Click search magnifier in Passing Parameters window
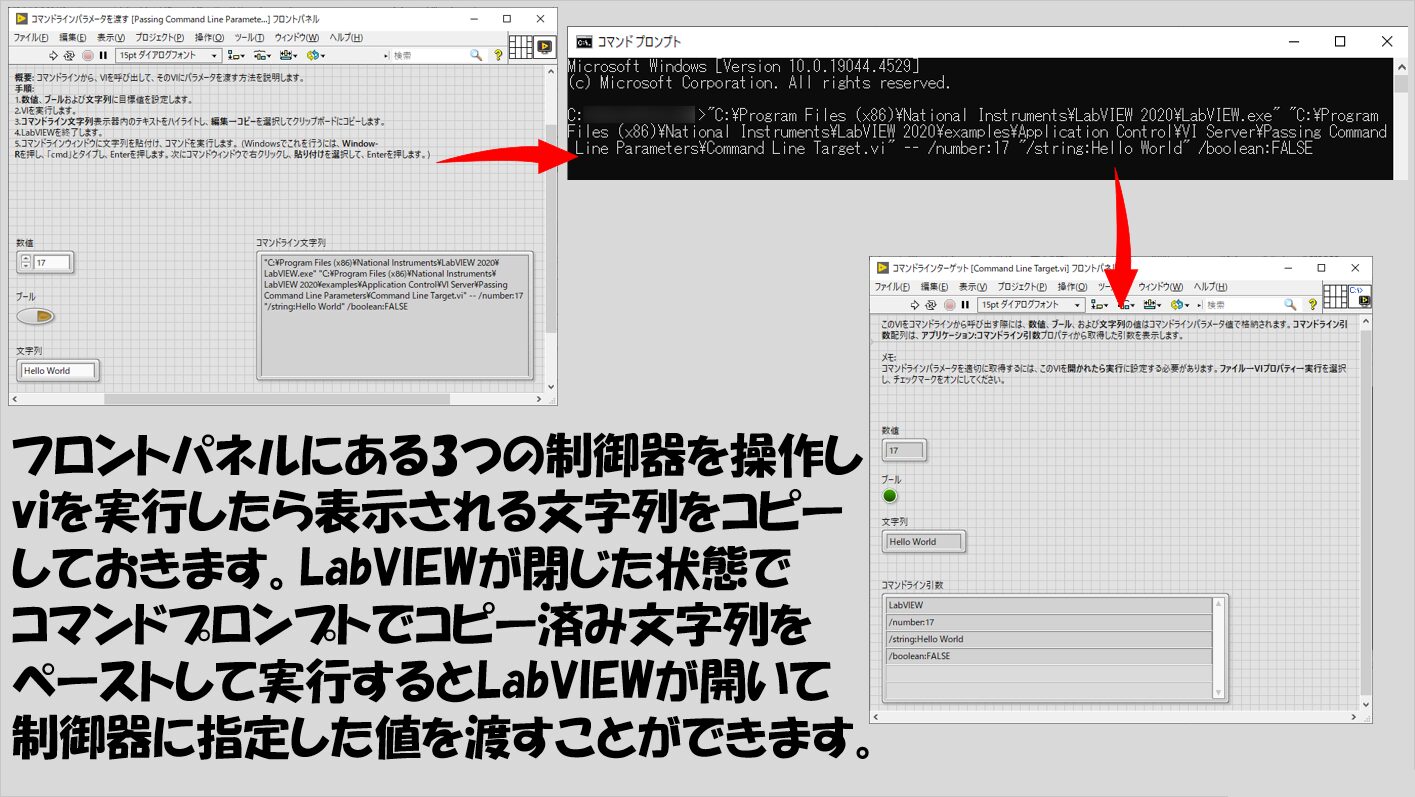This screenshot has height=797, width=1415. point(475,55)
